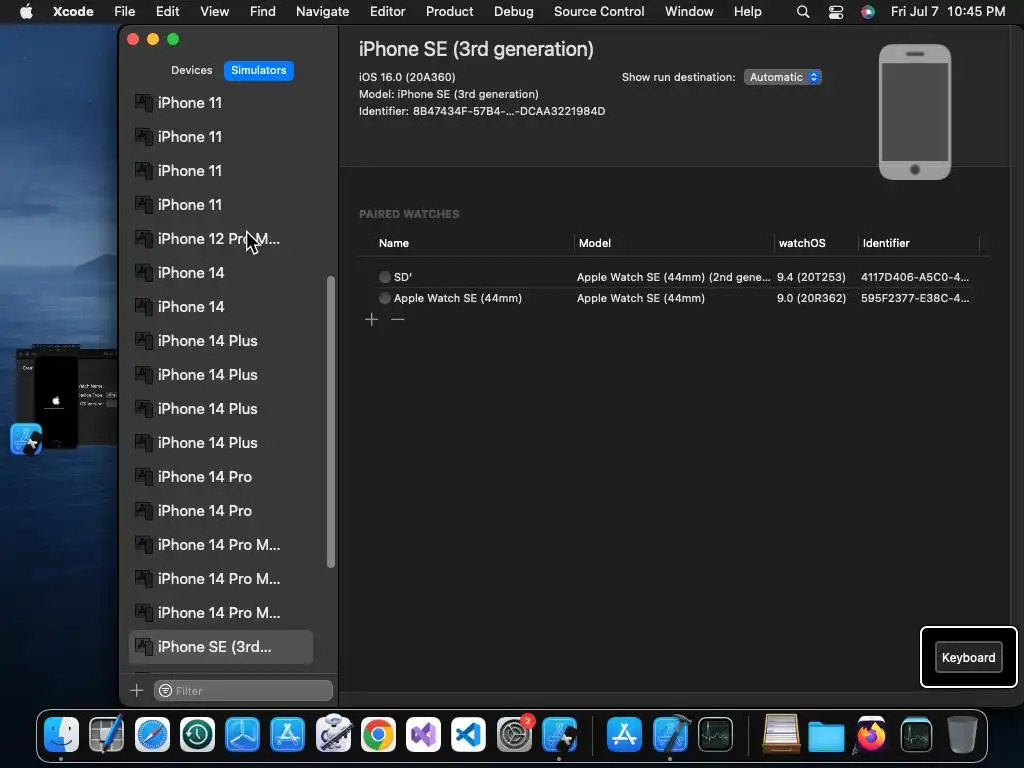Open the View menu

click(214, 12)
